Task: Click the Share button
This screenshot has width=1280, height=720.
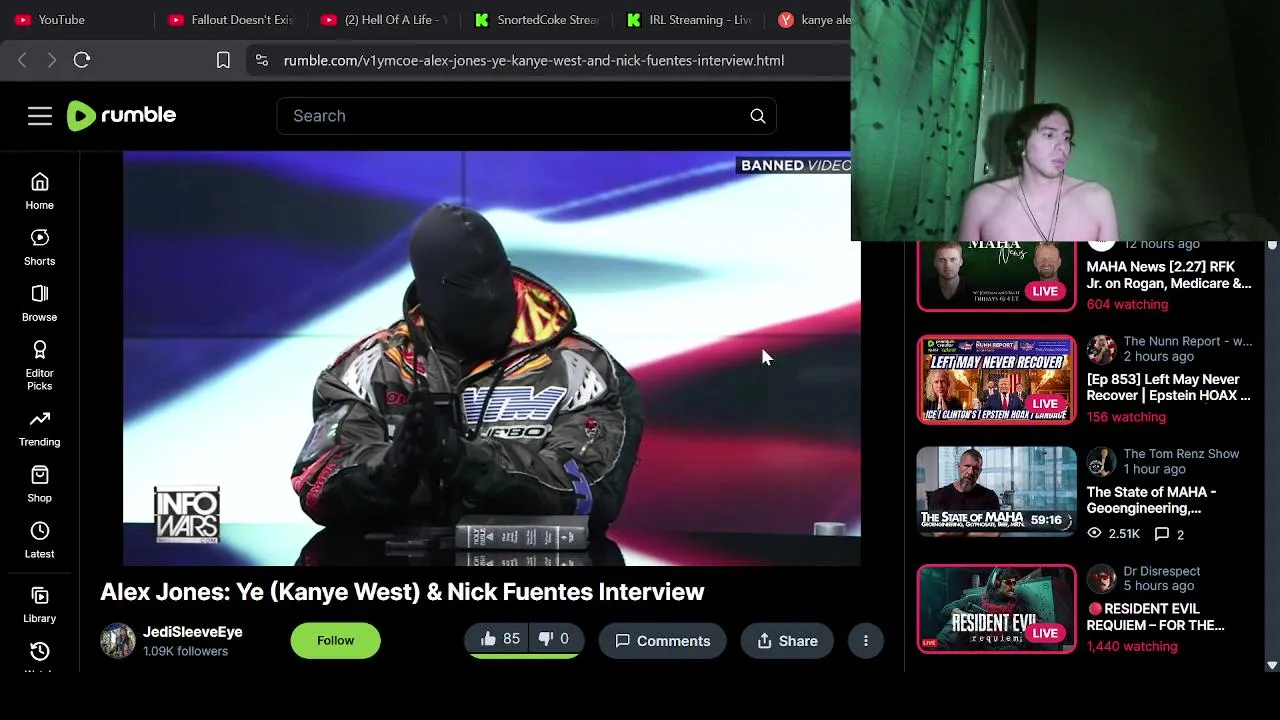Action: [x=787, y=640]
